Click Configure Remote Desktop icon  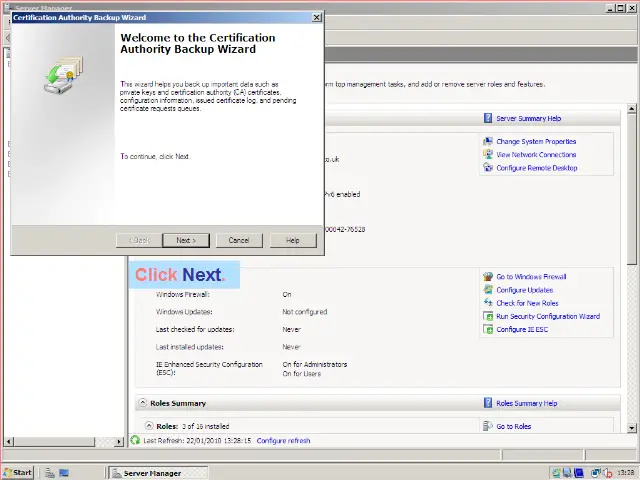488,167
